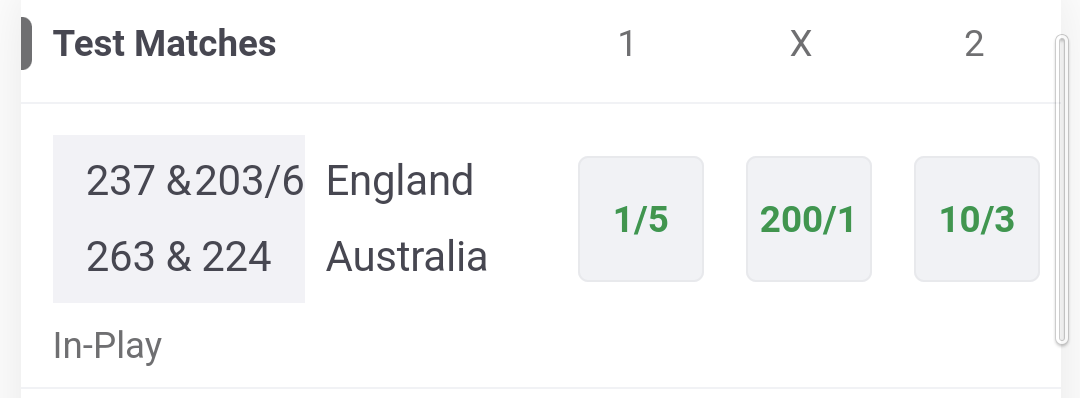This screenshot has width=1080, height=398.
Task: Open the Test Matches section heading
Action: pos(165,43)
